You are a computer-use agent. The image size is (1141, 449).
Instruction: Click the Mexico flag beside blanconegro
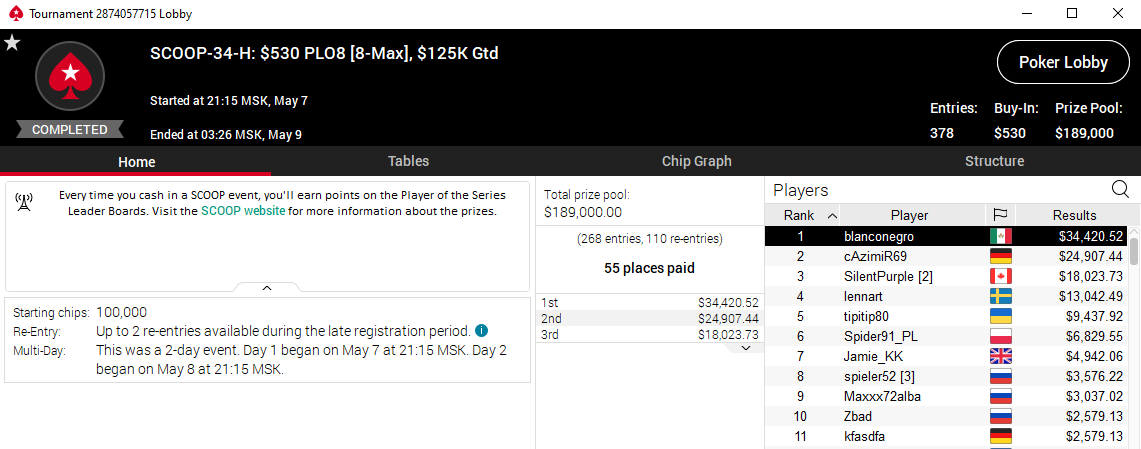tap(999, 236)
